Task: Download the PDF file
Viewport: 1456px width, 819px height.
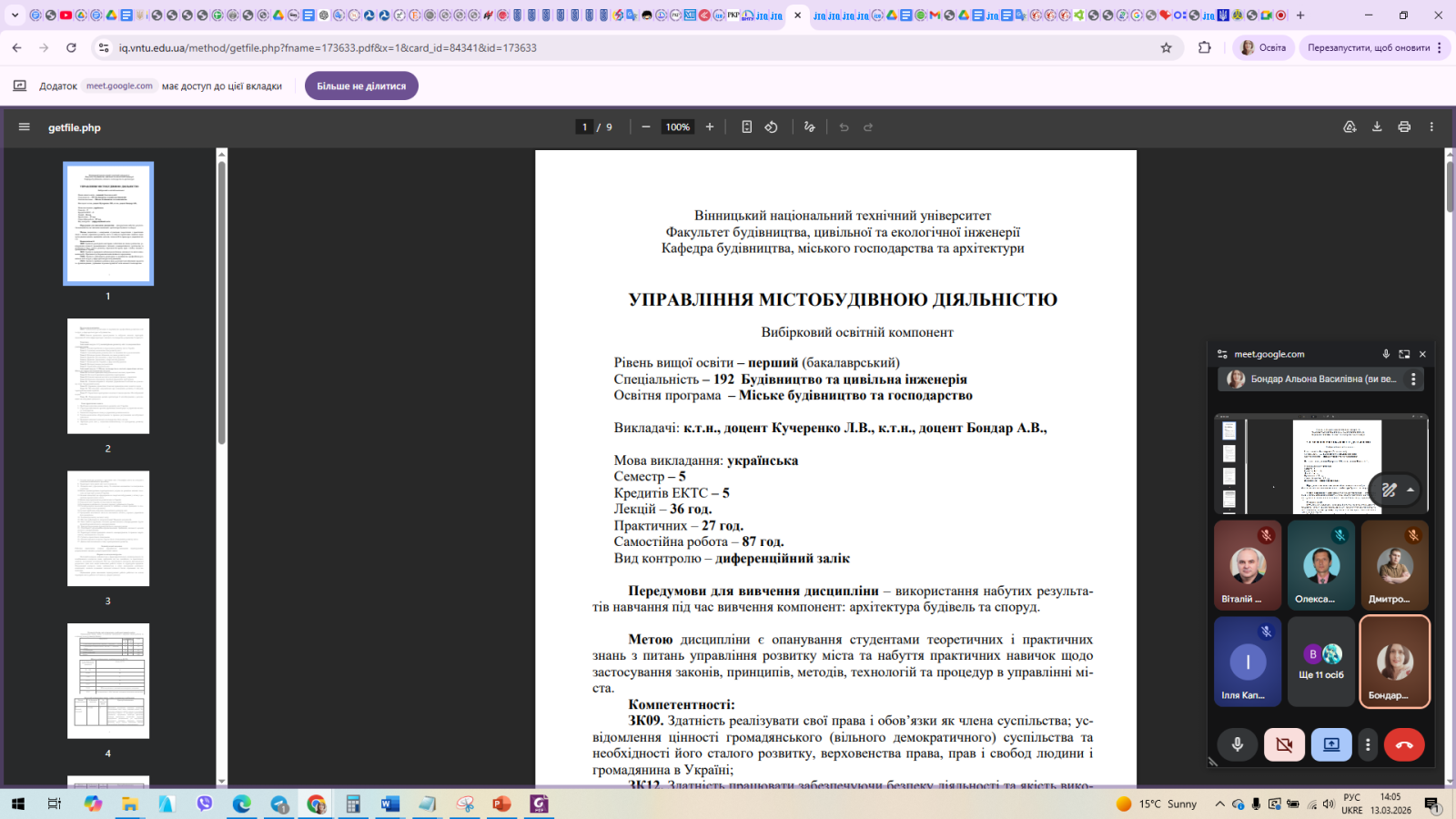Action: 1377,127
